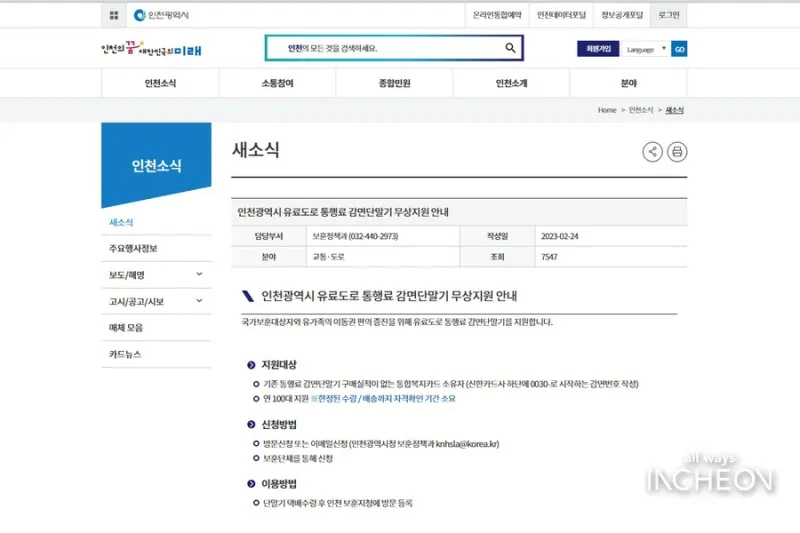Click the 작성일 table label
The image size is (800, 533).
pos(497,236)
